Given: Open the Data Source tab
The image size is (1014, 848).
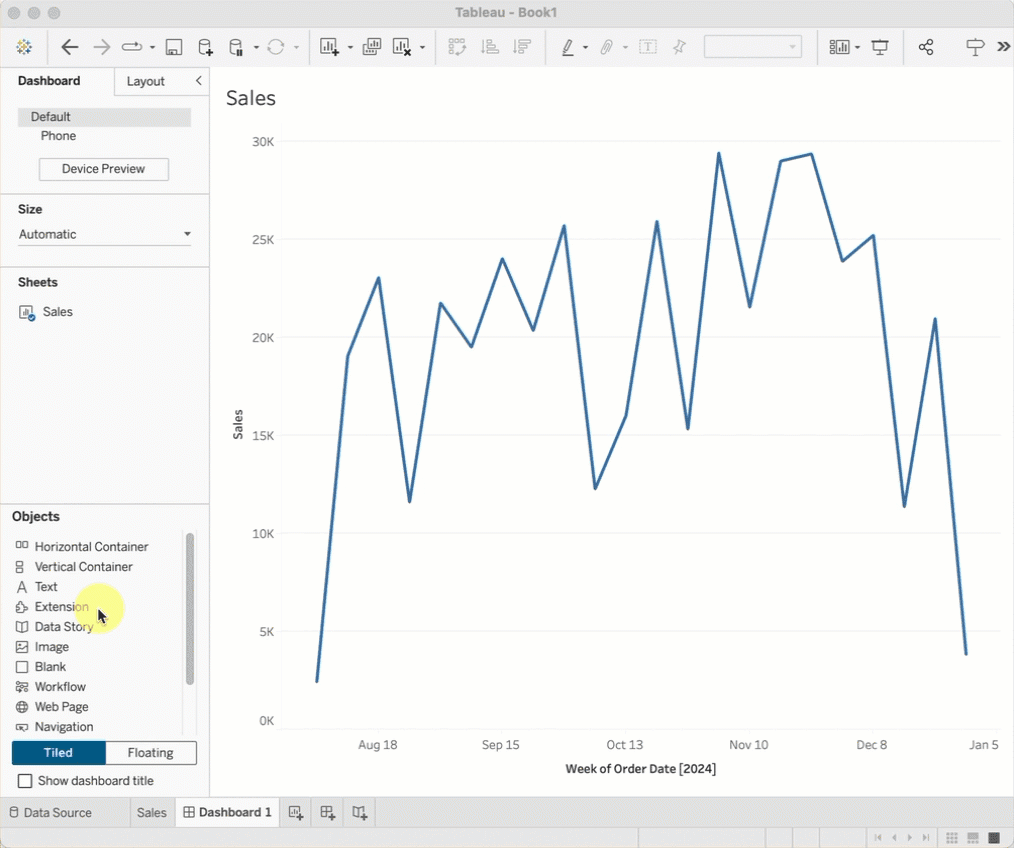Looking at the screenshot, I should 50,812.
